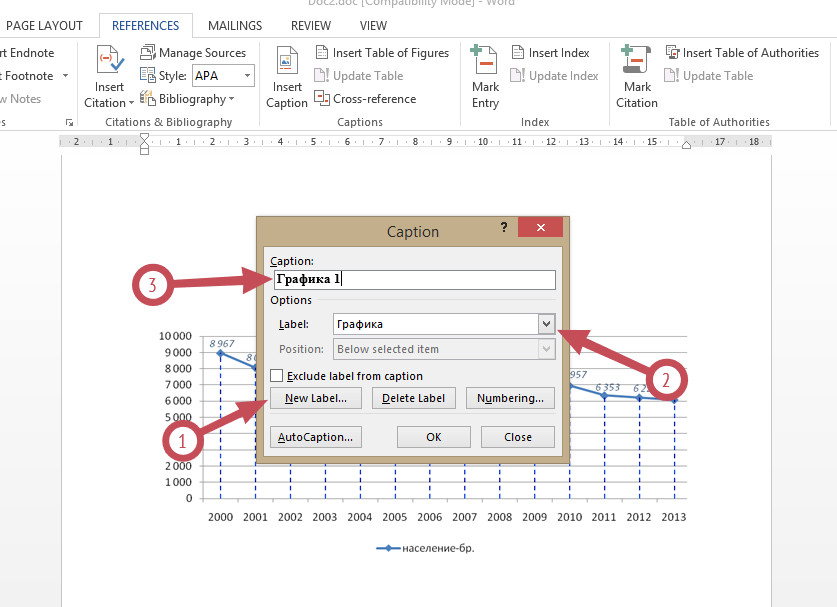The image size is (837, 607).
Task: Open the View tab
Action: click(373, 26)
